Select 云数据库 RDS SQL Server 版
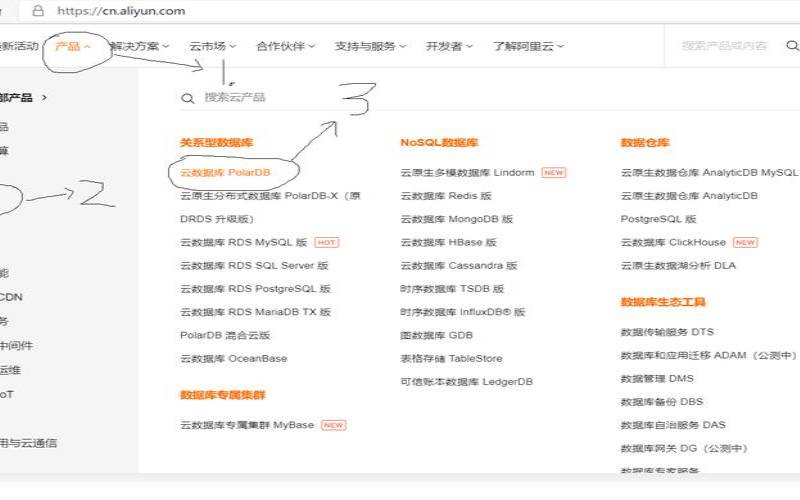 [254, 266]
